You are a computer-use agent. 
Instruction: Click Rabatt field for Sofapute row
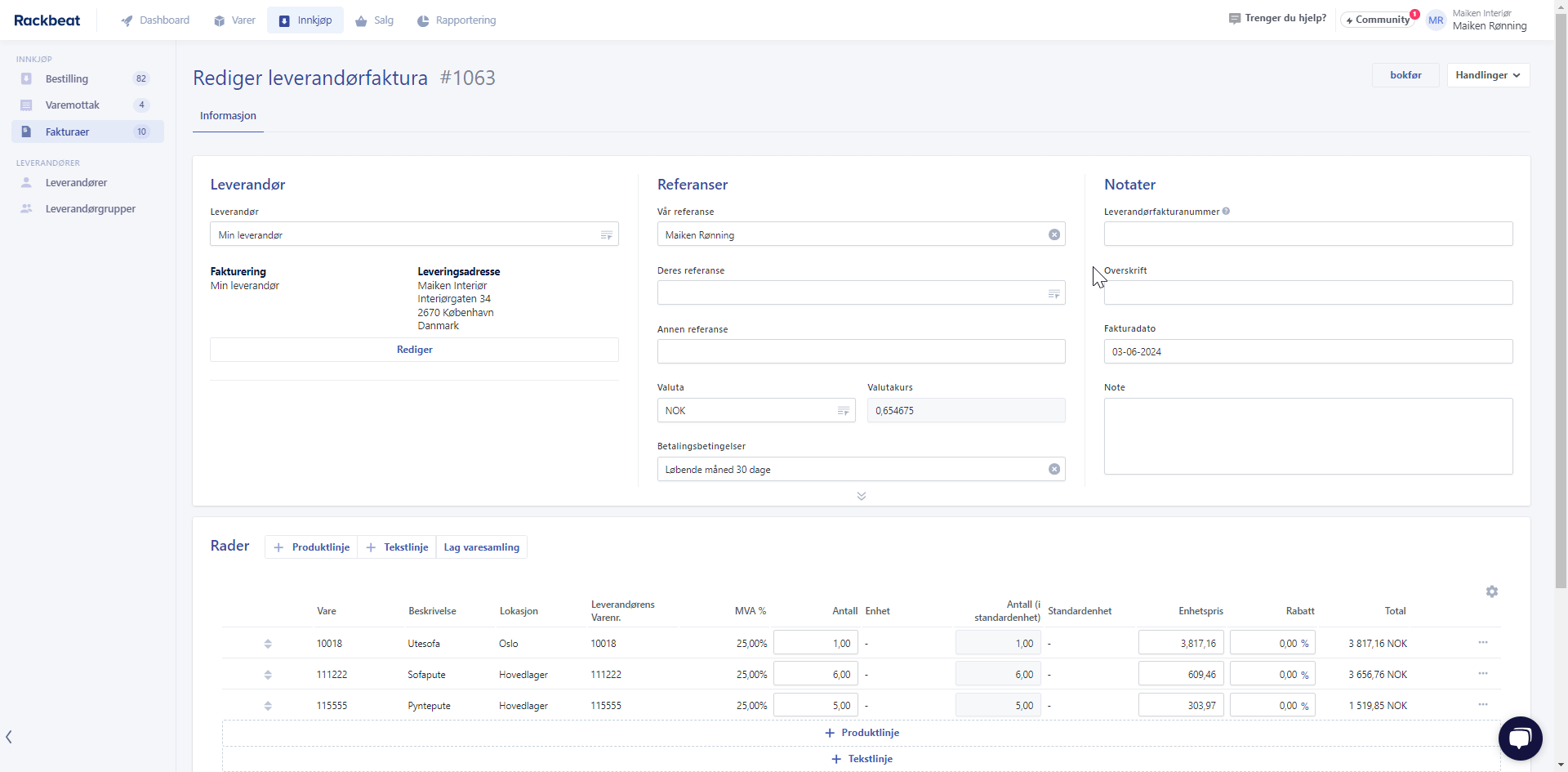coord(1272,674)
